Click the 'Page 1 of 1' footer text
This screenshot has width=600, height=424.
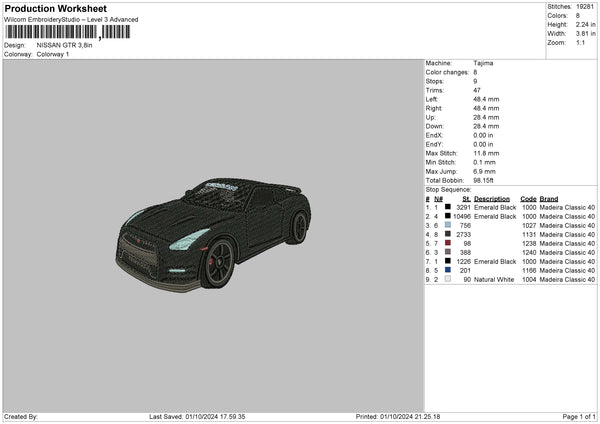click(x=579, y=417)
